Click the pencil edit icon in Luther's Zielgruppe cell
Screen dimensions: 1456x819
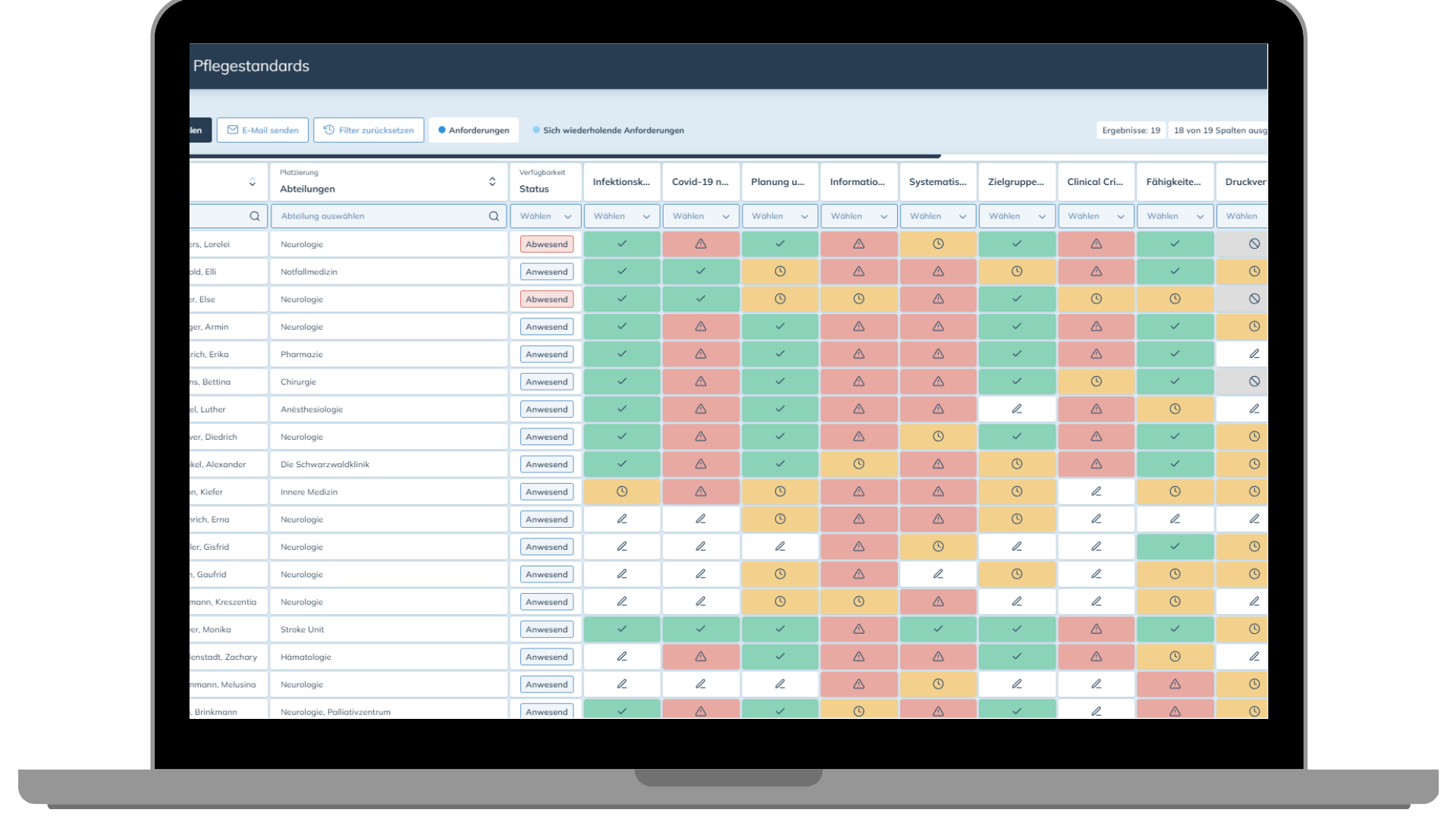pos(1017,409)
